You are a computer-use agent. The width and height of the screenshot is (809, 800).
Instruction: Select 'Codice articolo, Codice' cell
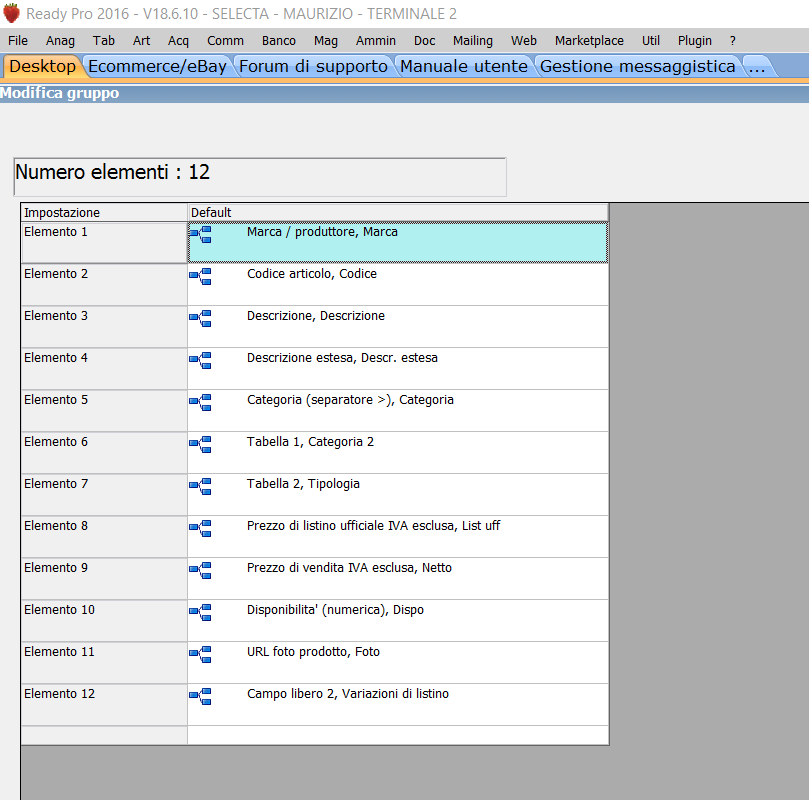(398, 285)
